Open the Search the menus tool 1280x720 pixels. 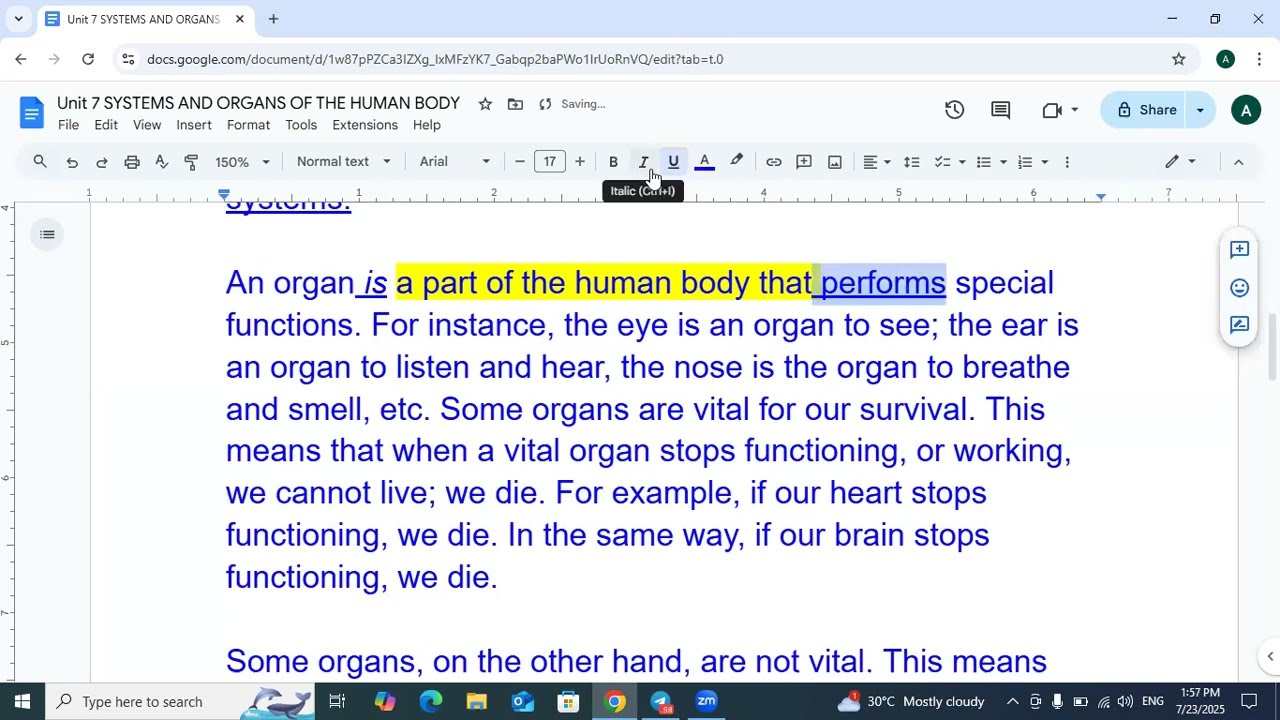coord(40,162)
